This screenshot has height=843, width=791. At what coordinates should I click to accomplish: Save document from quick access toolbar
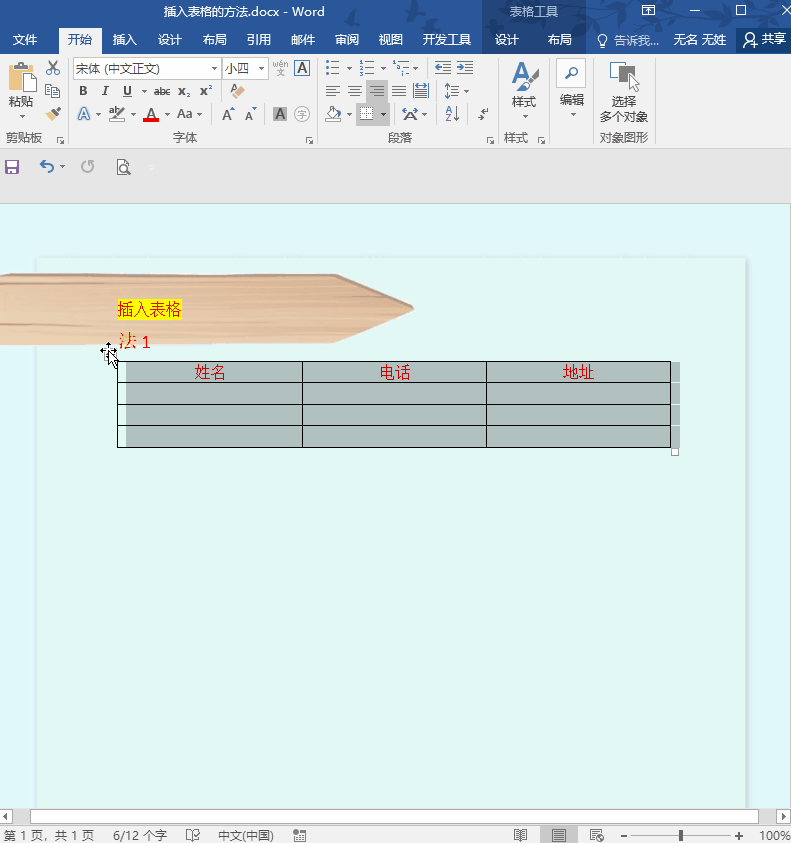(12, 167)
